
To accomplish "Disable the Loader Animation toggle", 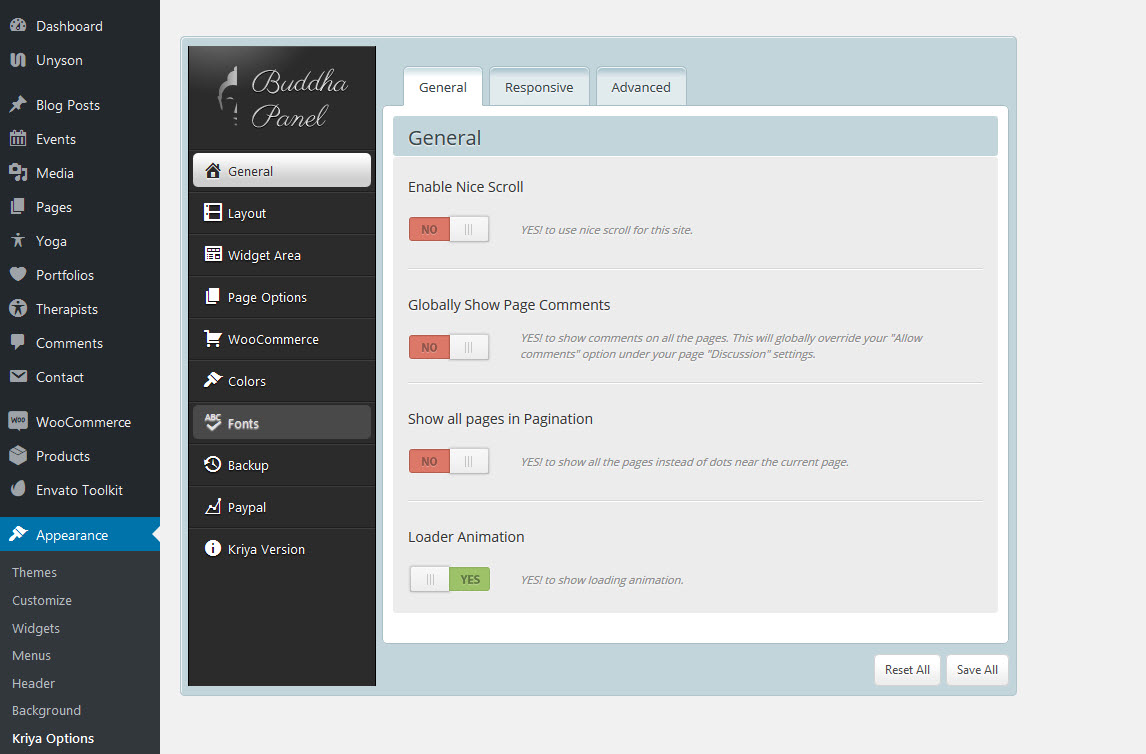I will [x=449, y=578].
